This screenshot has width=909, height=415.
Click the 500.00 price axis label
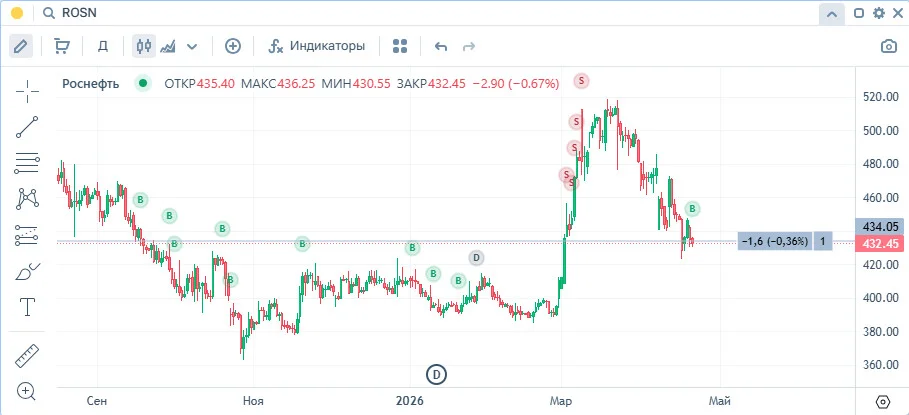(x=879, y=130)
